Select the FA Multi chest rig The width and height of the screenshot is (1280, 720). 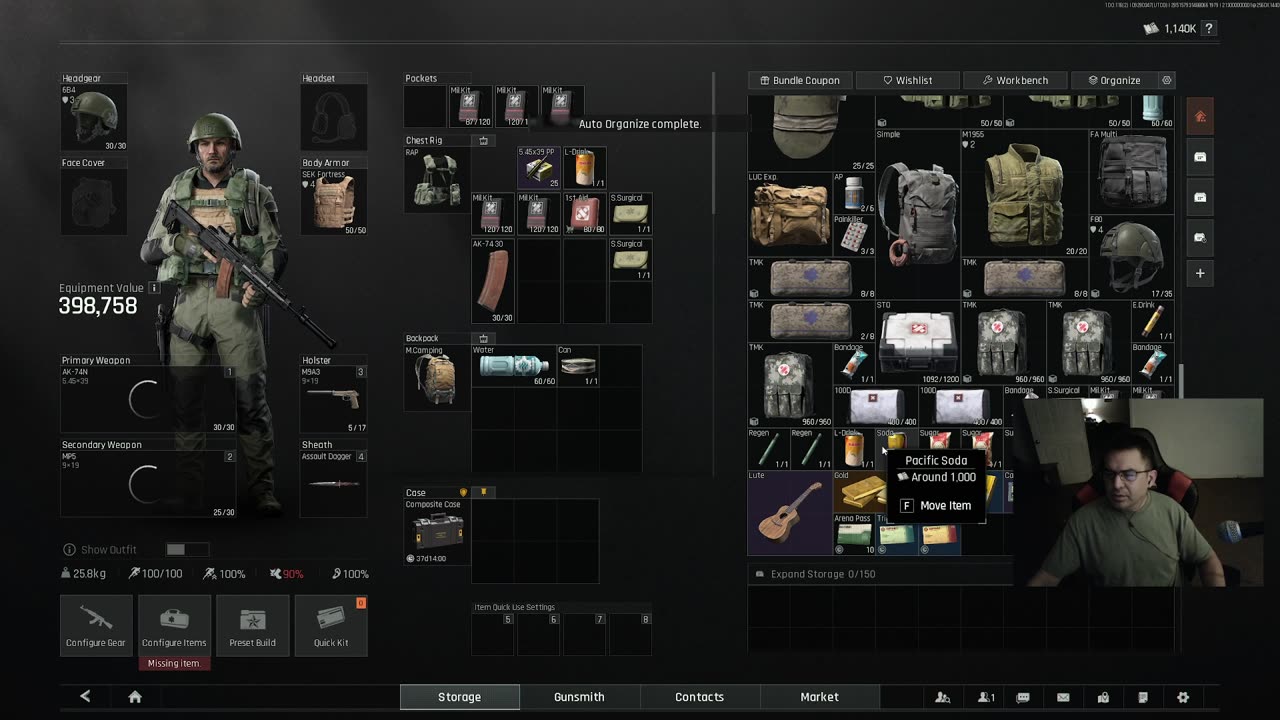[1132, 170]
